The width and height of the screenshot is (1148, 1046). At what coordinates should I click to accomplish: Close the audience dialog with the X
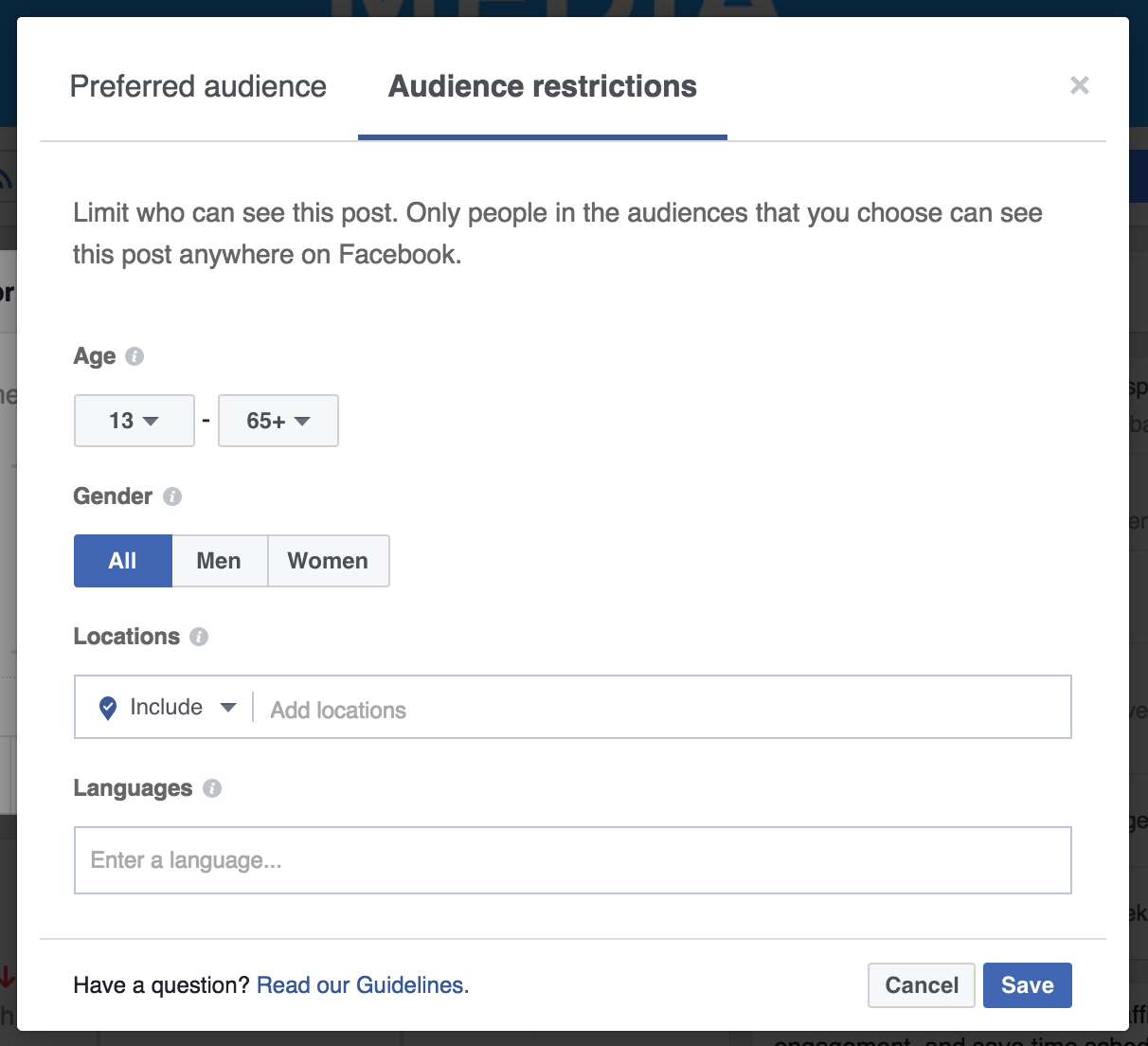[1079, 86]
